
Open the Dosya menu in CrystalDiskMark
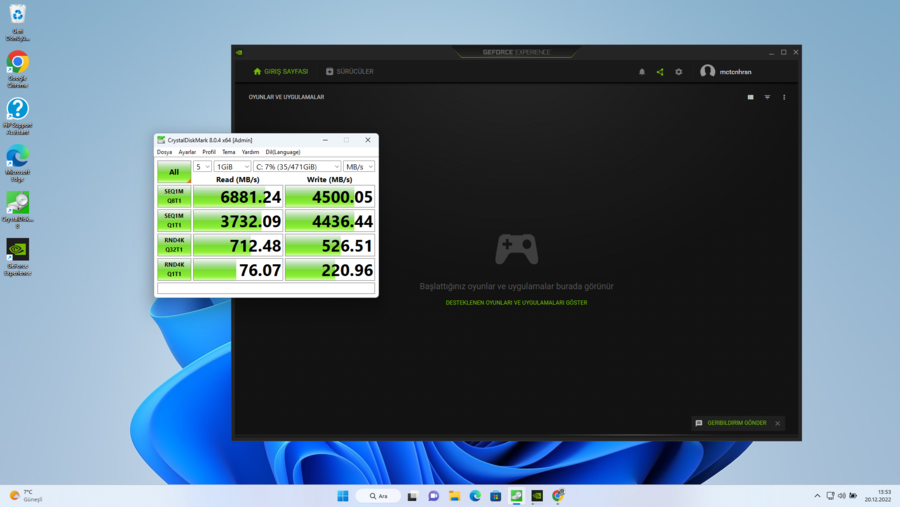tap(164, 152)
